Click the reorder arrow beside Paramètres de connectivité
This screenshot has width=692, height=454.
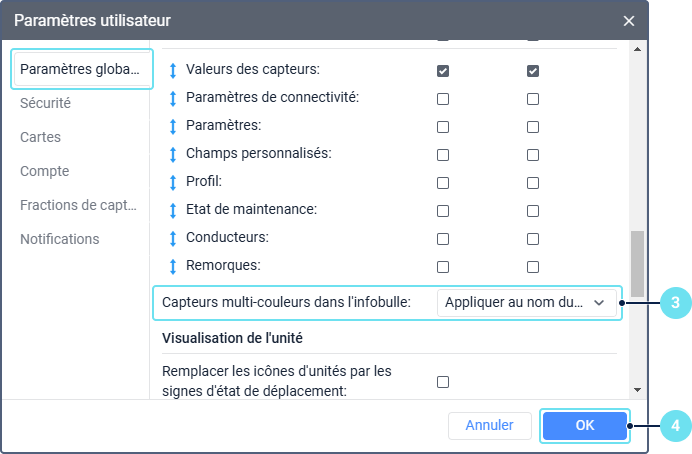click(x=173, y=99)
